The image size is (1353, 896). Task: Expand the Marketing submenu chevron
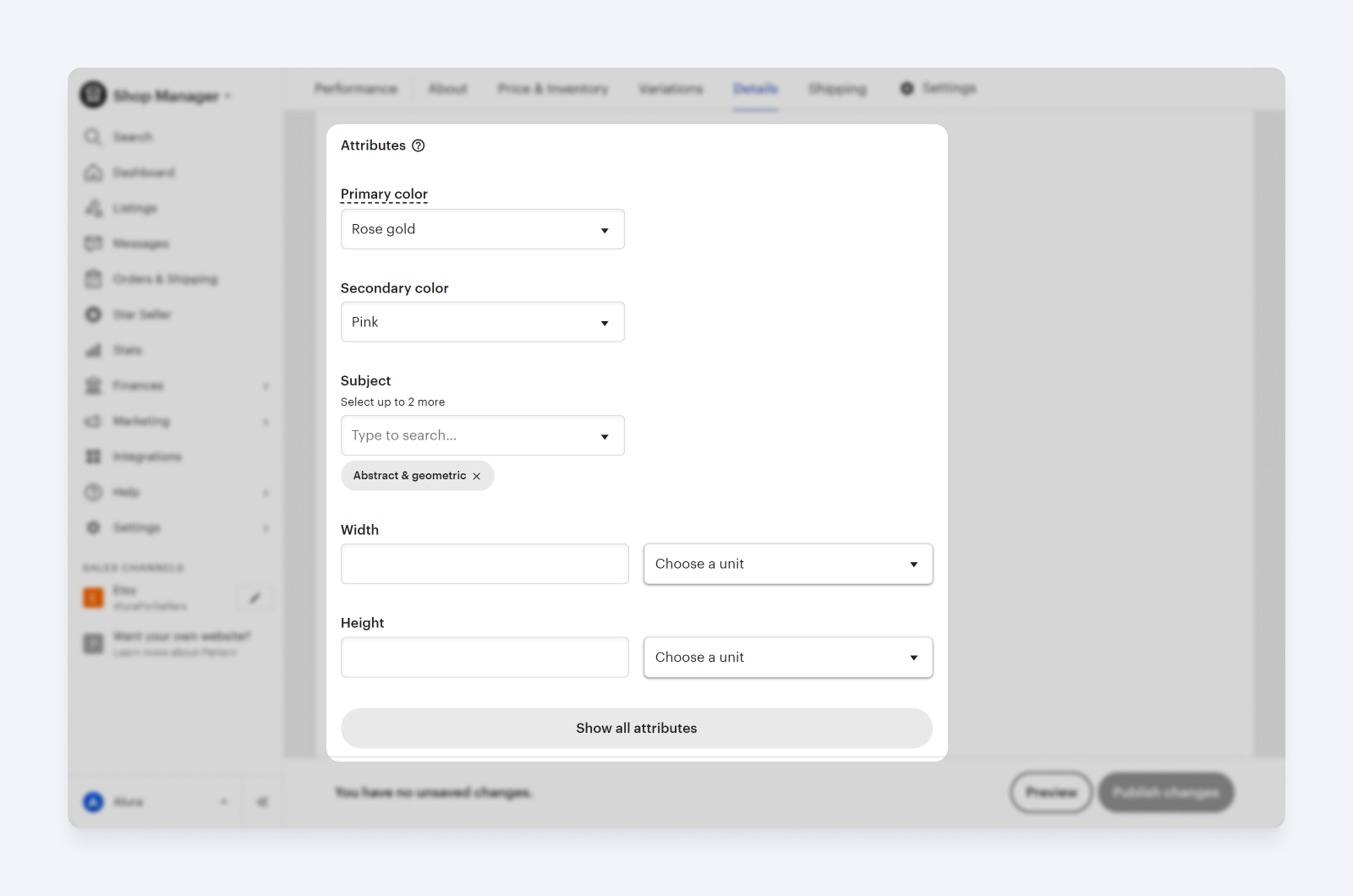[266, 422]
